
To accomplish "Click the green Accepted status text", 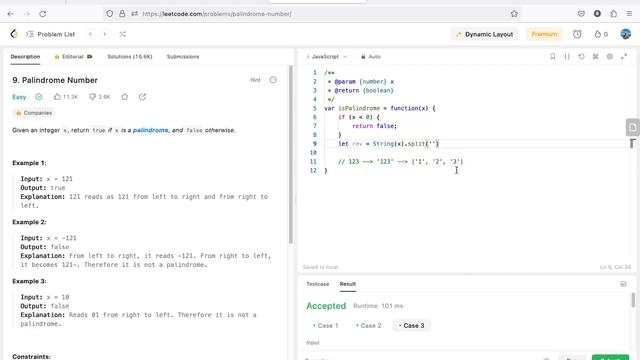I will coord(326,306).
